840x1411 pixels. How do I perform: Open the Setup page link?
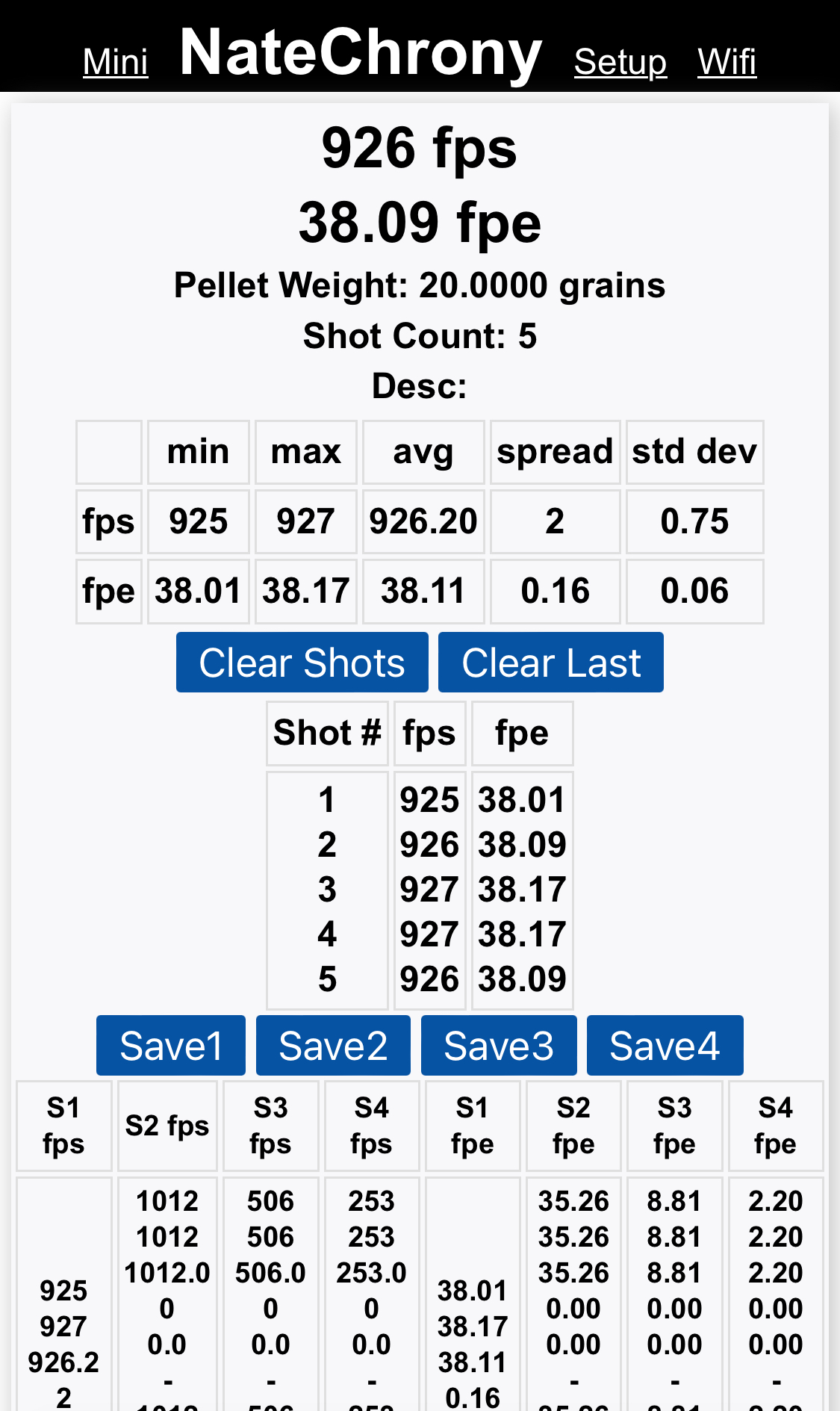(620, 62)
